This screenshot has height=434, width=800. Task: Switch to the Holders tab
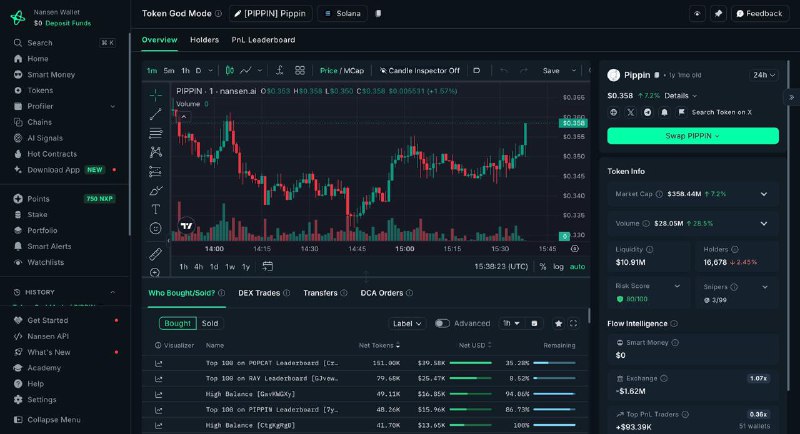click(x=204, y=40)
